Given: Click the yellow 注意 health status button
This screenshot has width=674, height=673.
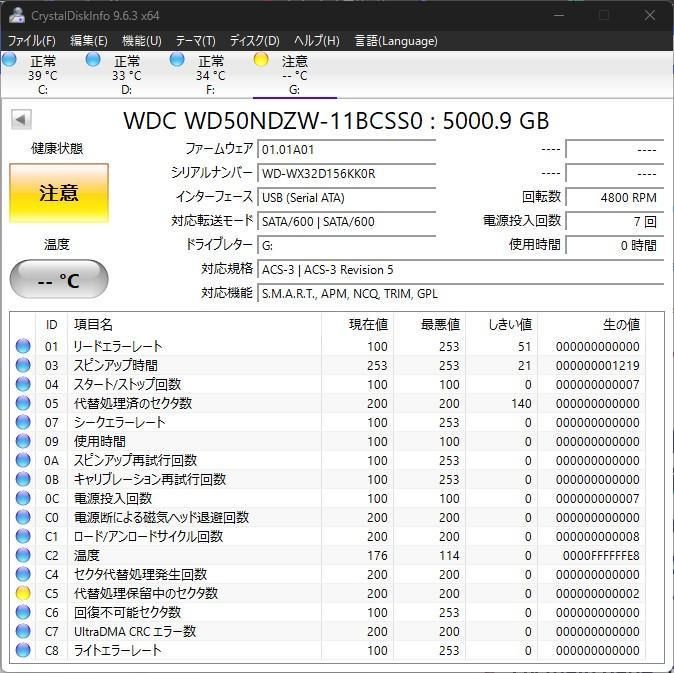Looking at the screenshot, I should point(59,193).
